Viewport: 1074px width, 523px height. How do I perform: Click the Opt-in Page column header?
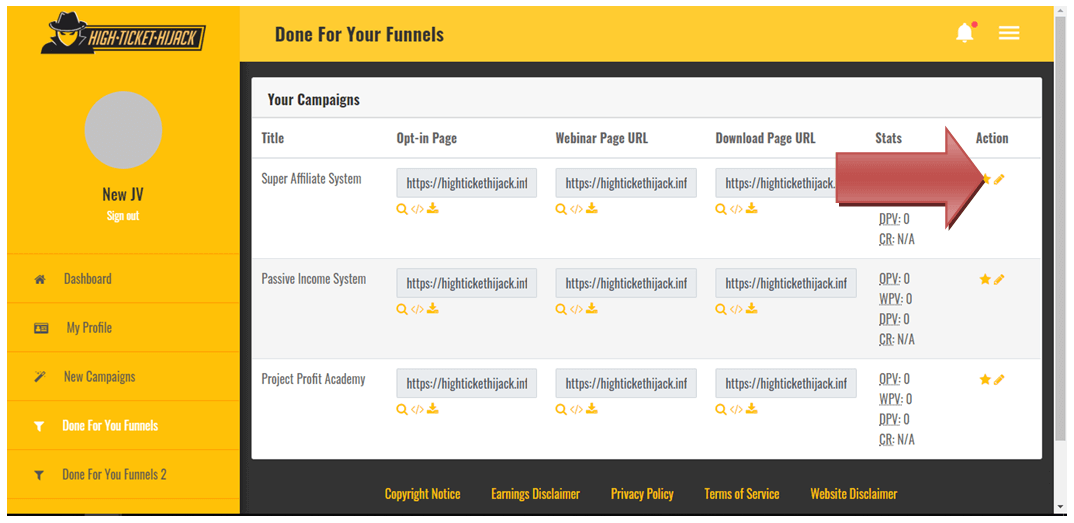(x=426, y=138)
